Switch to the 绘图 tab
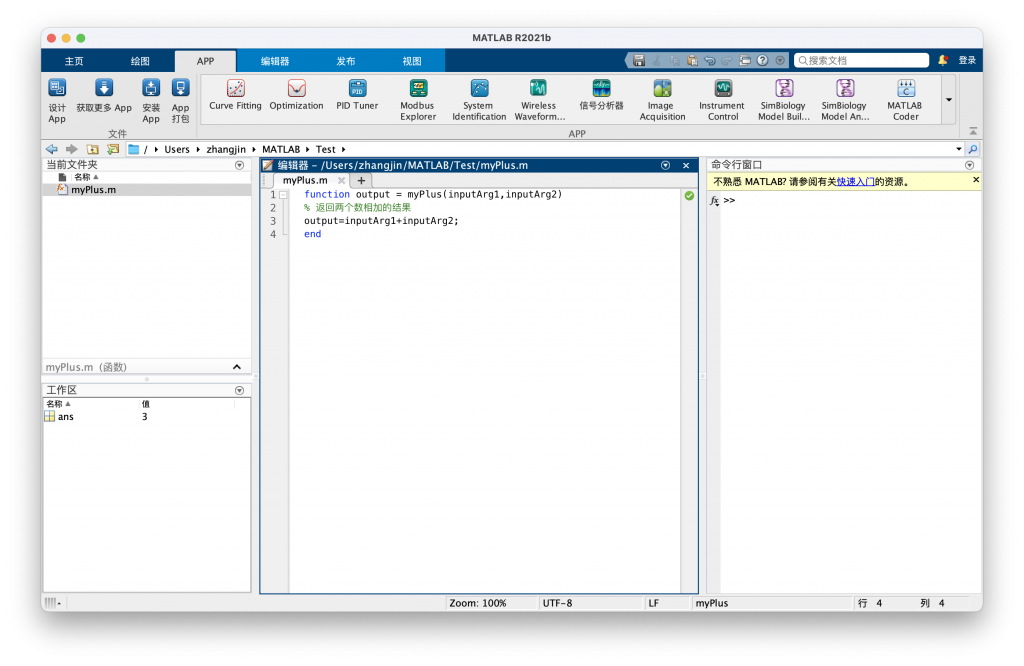Screen dimensions: 1024x666 tap(140, 61)
